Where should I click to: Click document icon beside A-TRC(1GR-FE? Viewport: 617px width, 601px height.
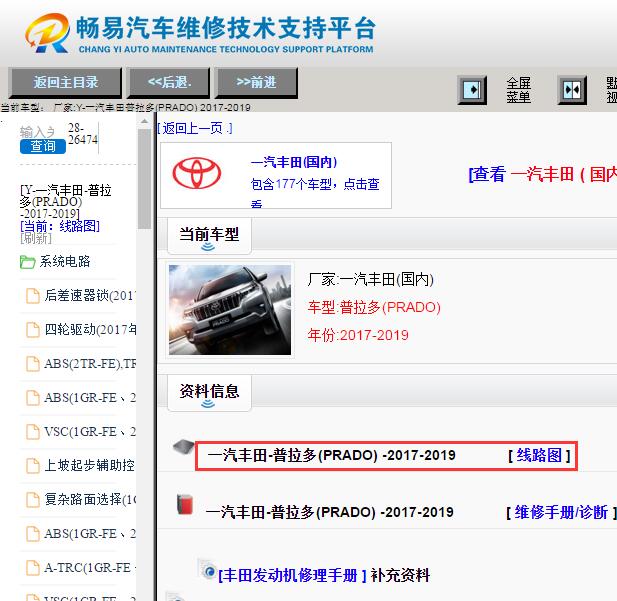[x=33, y=568]
